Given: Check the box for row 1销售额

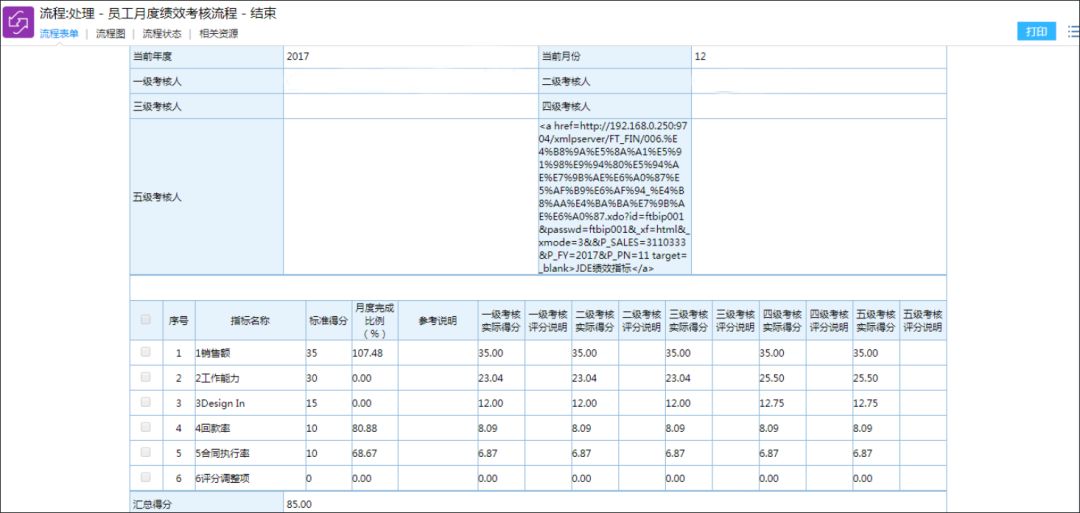Looking at the screenshot, I should (145, 352).
